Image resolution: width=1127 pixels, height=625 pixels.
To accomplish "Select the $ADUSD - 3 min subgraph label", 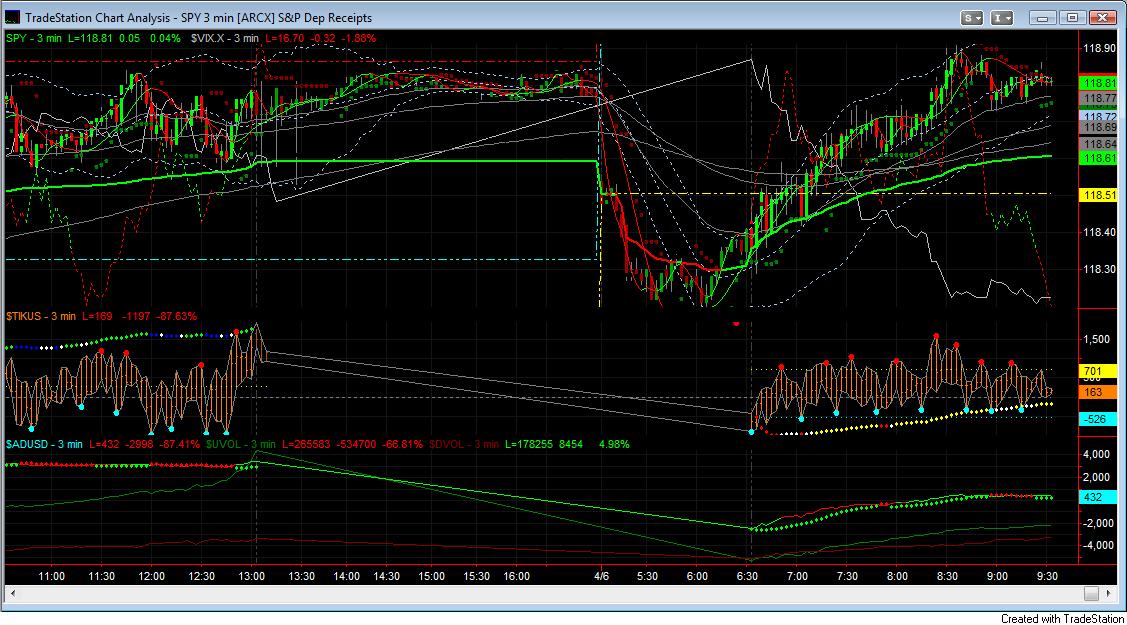I will pos(44,445).
